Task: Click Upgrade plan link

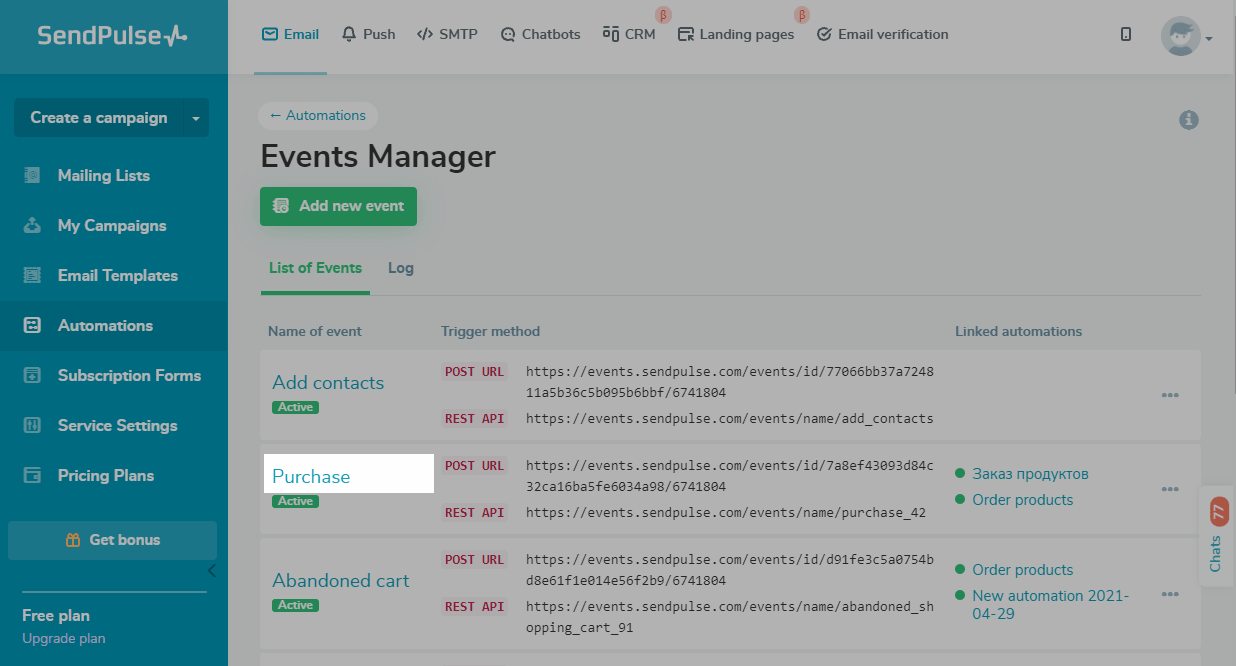Action: (x=64, y=638)
